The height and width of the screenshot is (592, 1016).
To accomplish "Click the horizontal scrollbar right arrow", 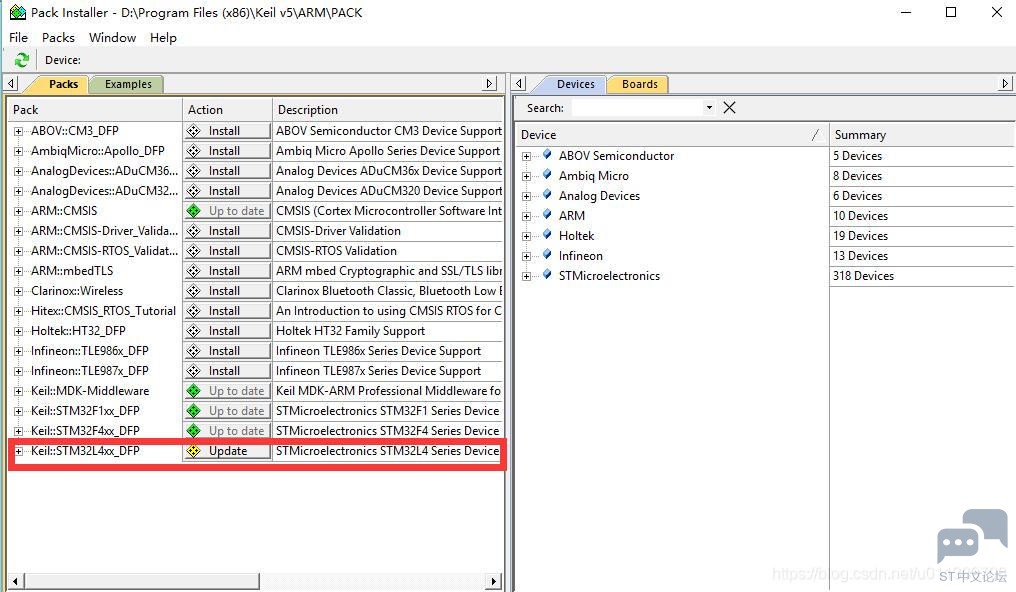I will [494, 581].
